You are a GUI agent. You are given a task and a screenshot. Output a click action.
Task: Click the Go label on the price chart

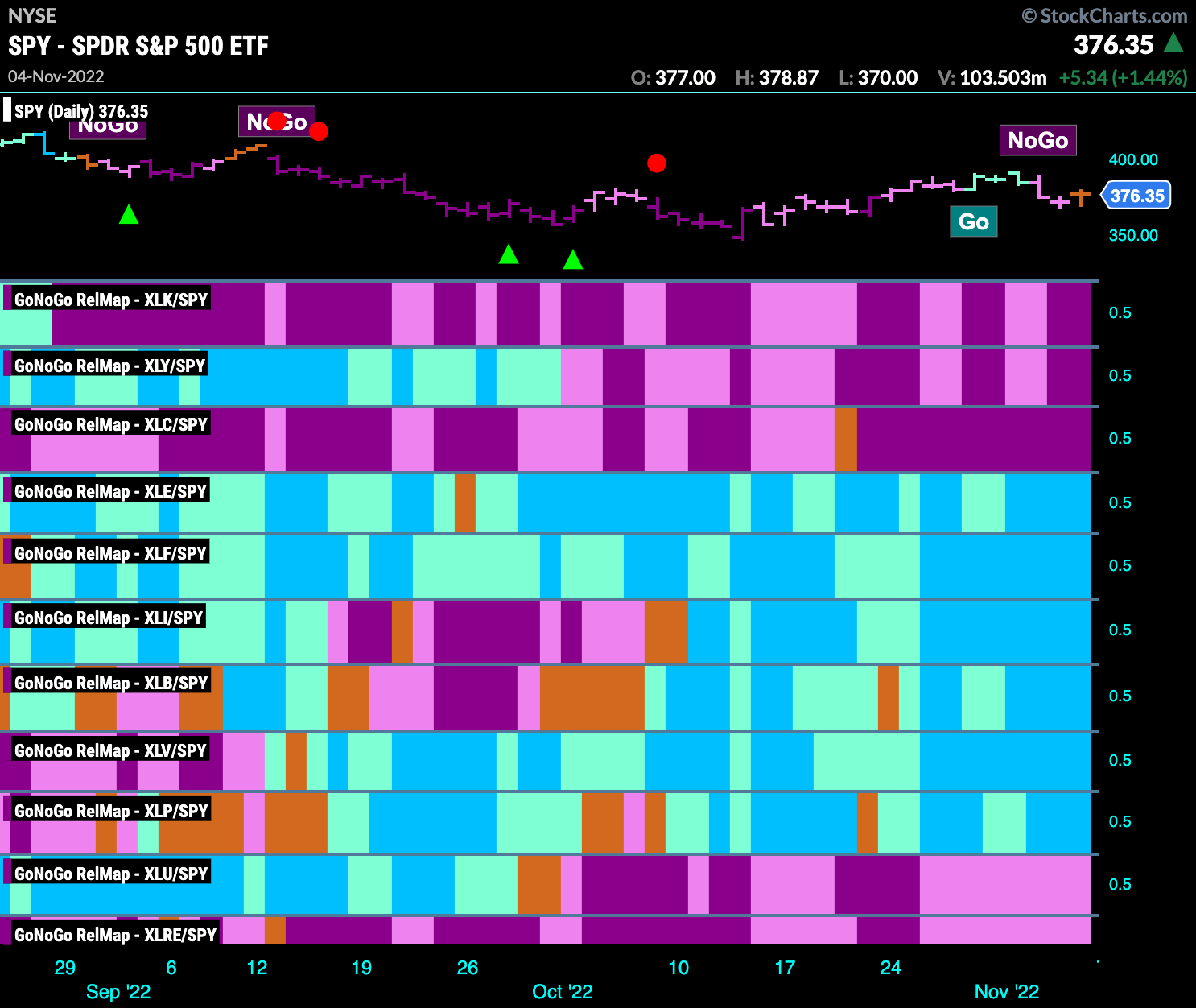coord(974,221)
